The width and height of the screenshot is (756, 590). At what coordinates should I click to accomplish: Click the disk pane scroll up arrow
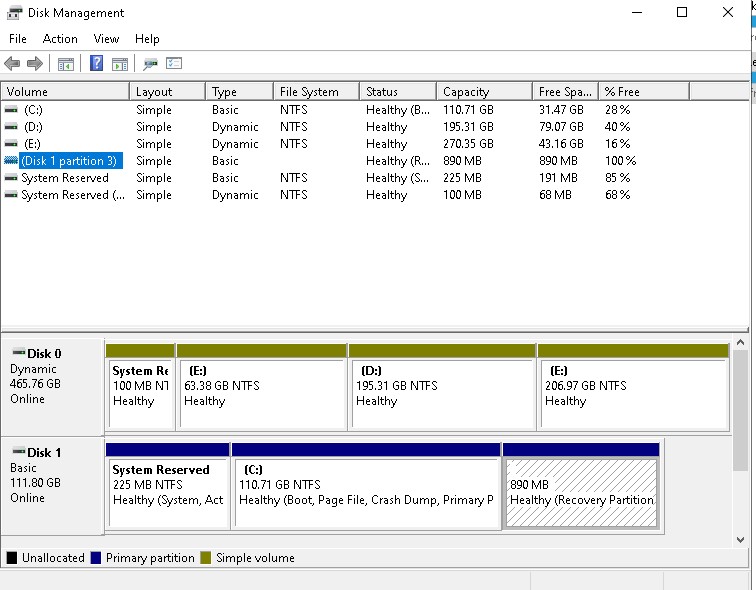[x=741, y=343]
